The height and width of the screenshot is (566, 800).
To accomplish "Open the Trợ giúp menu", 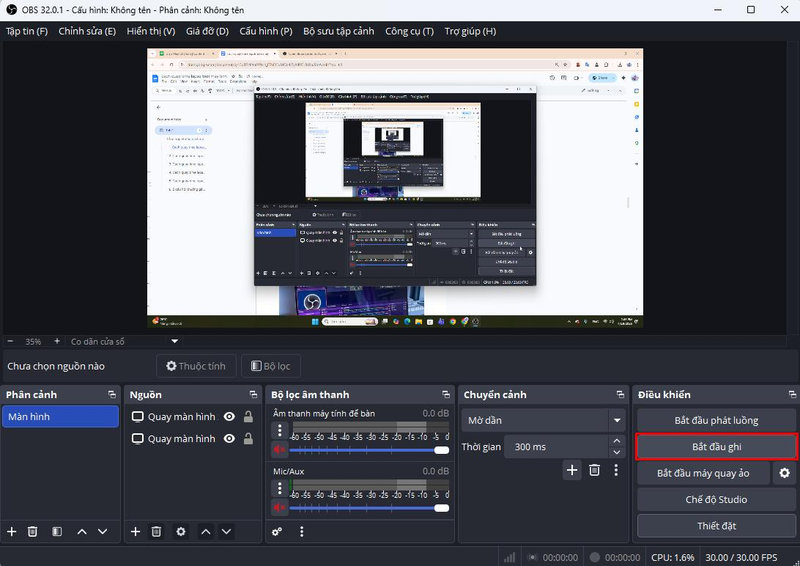I will pos(470,32).
